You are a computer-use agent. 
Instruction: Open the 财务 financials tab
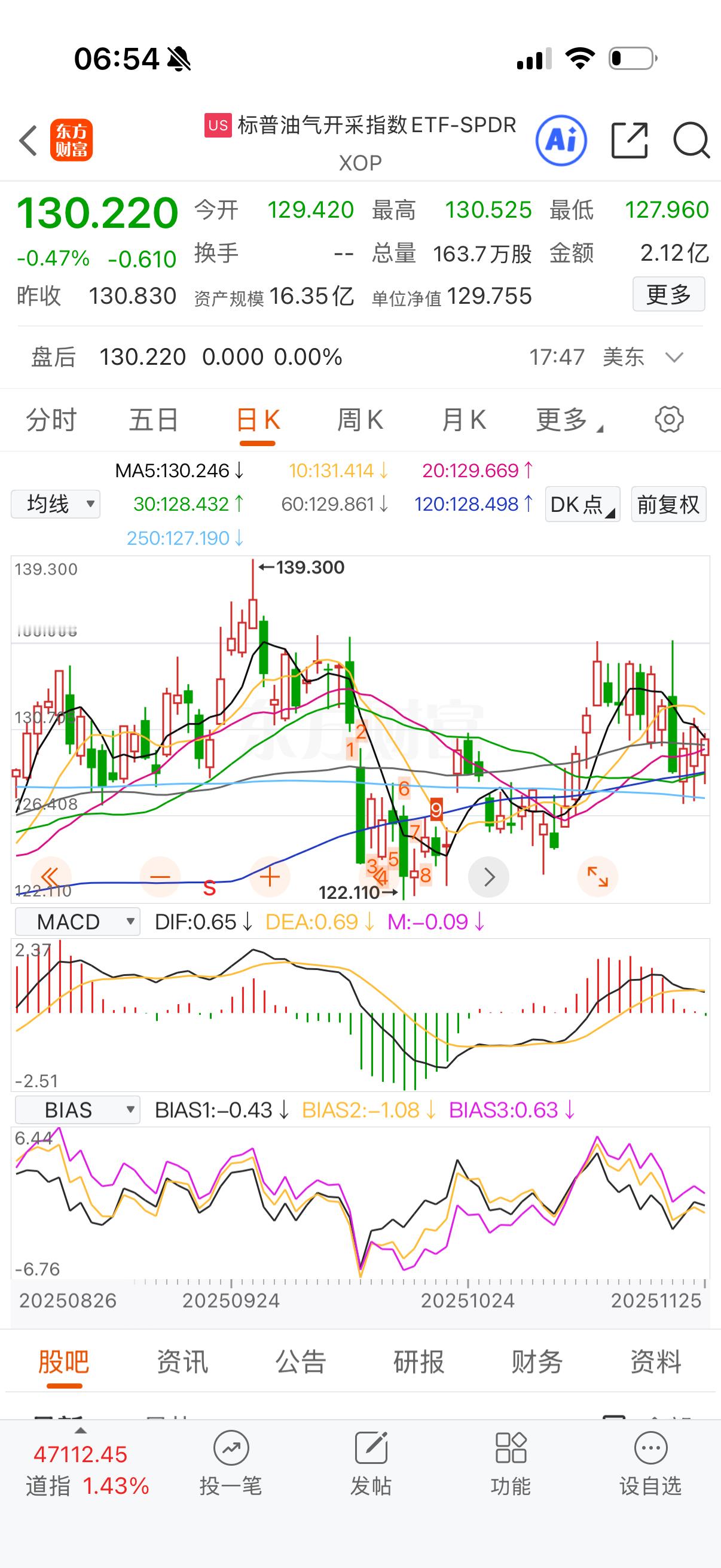click(537, 1362)
